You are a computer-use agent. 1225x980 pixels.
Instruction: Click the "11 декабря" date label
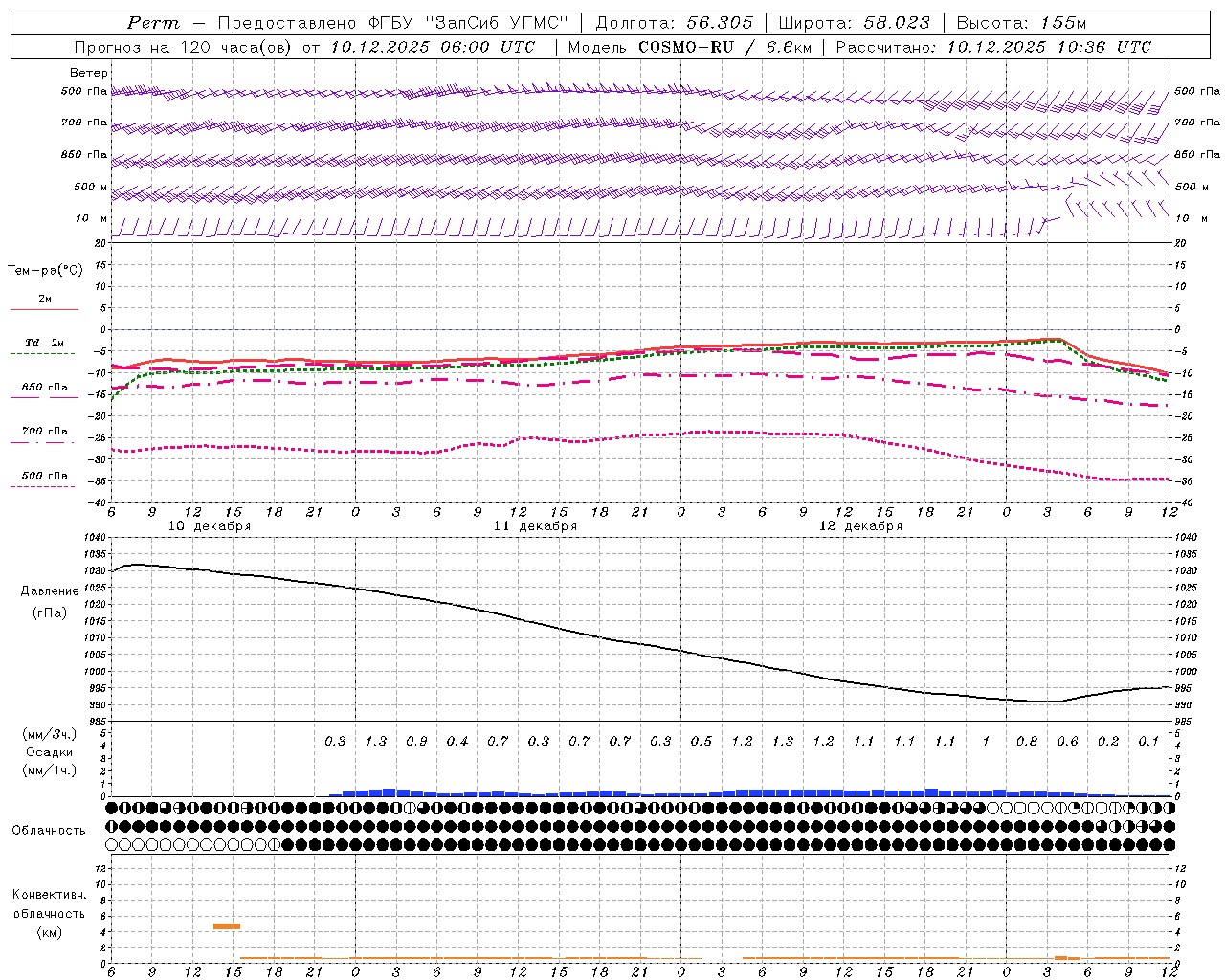(x=535, y=526)
